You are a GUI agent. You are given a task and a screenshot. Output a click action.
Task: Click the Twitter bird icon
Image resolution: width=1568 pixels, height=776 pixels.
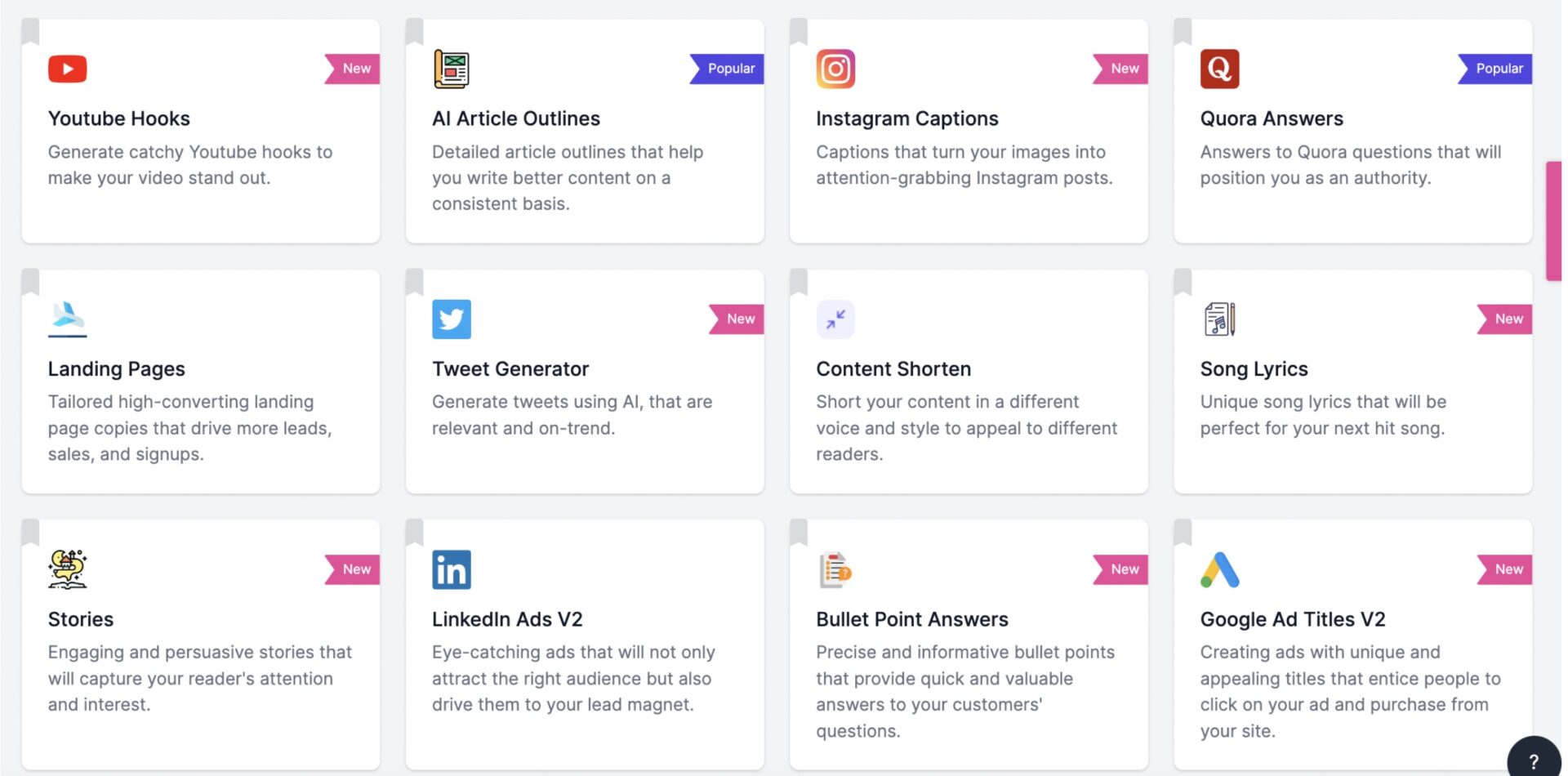pos(451,319)
